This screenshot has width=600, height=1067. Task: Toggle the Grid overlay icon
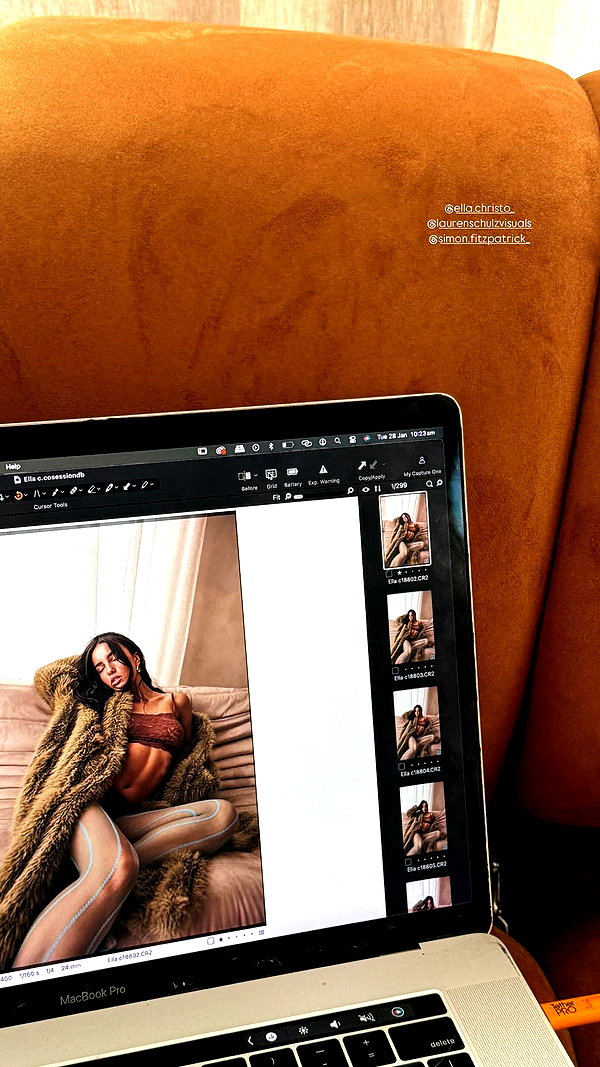click(x=271, y=474)
